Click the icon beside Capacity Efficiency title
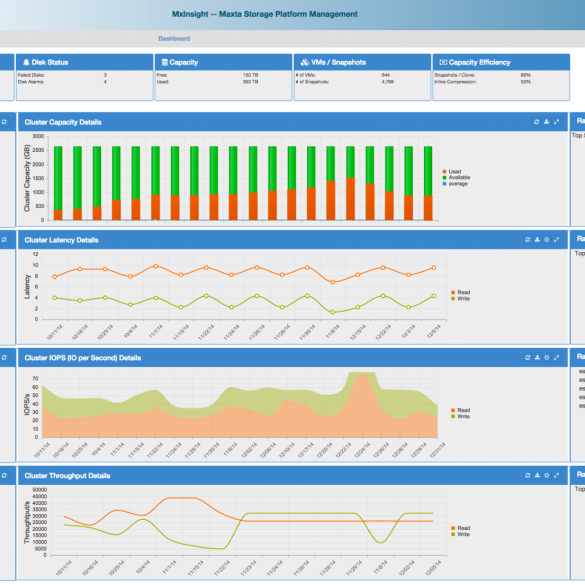 [x=443, y=62]
